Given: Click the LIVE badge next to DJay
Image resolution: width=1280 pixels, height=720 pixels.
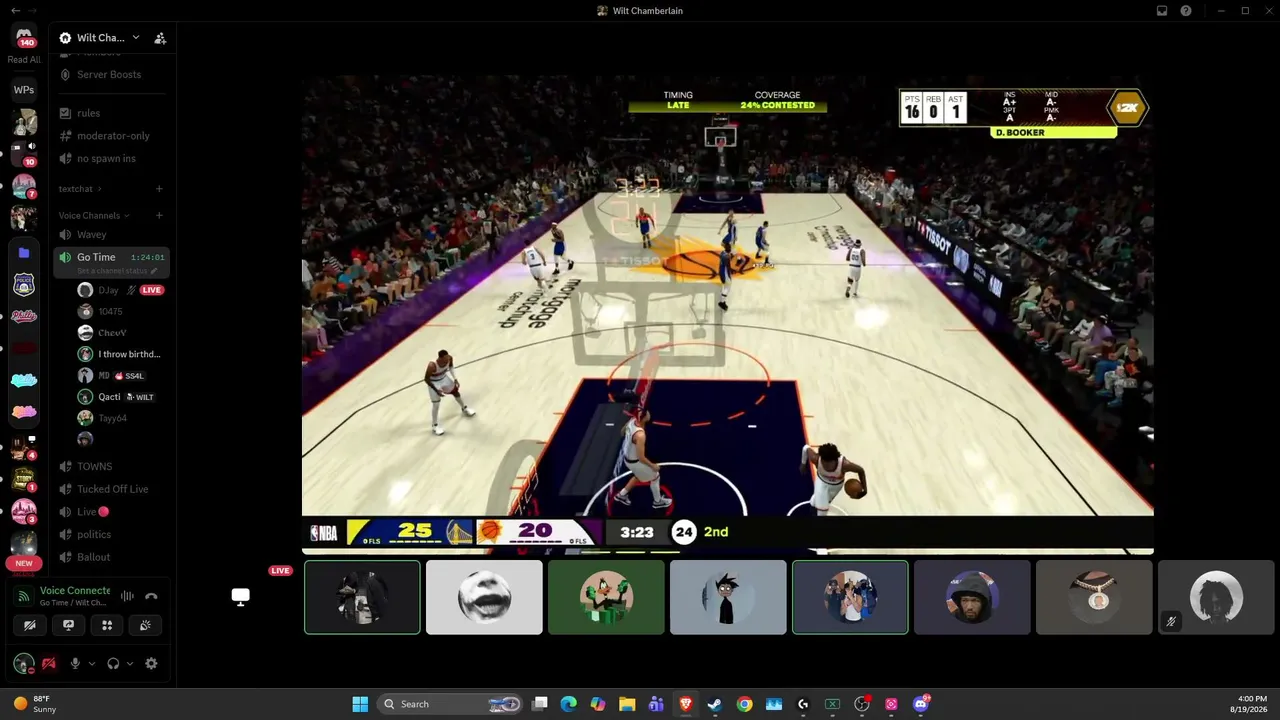Looking at the screenshot, I should 152,290.
